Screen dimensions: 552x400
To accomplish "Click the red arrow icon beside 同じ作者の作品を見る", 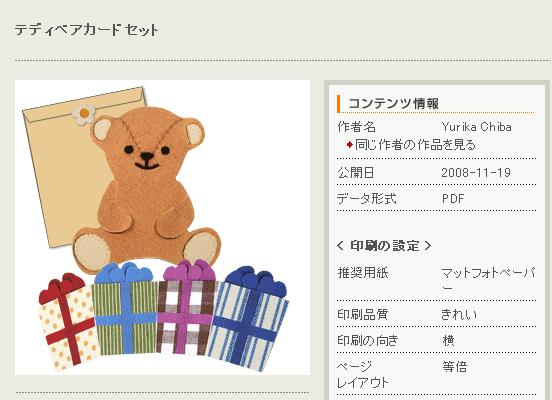I will (350, 144).
